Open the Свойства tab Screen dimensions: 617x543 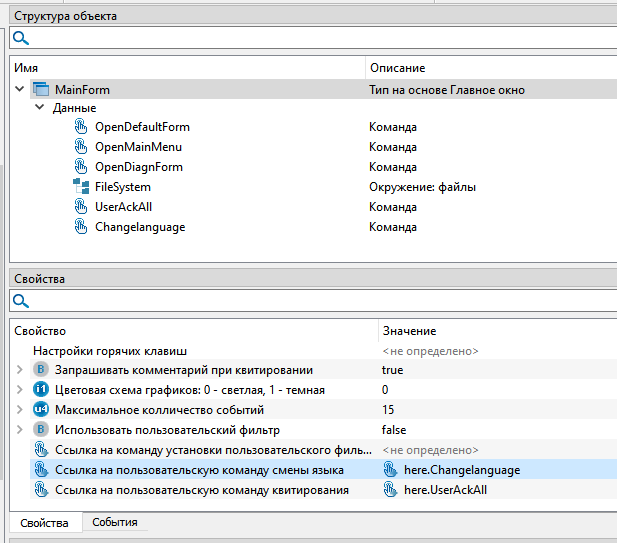(x=44, y=523)
